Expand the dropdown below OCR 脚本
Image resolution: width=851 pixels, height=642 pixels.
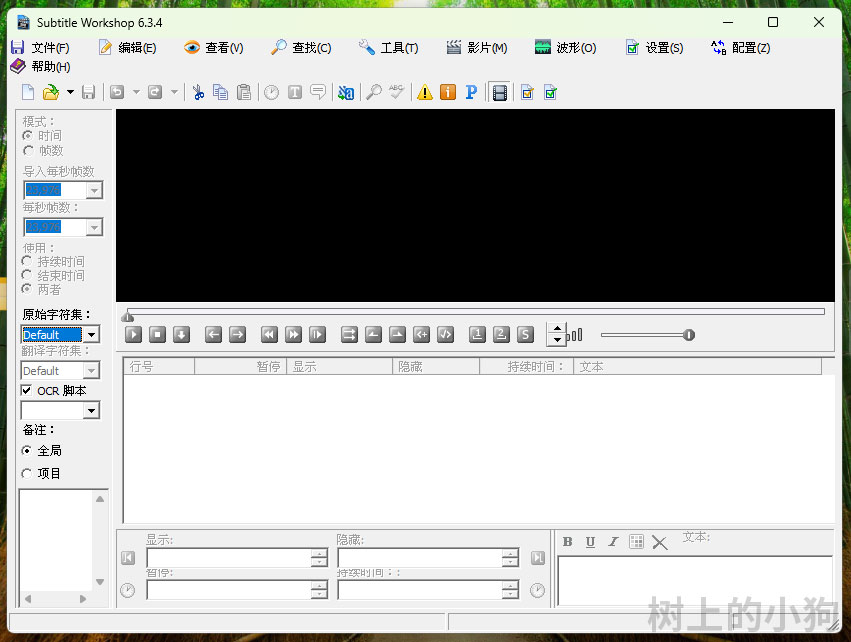coord(91,411)
